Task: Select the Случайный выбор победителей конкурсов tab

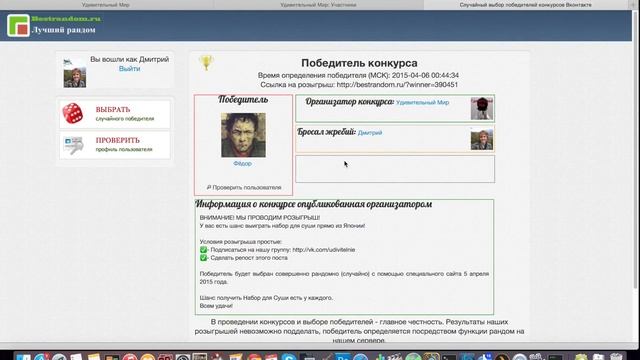Action: click(526, 5)
